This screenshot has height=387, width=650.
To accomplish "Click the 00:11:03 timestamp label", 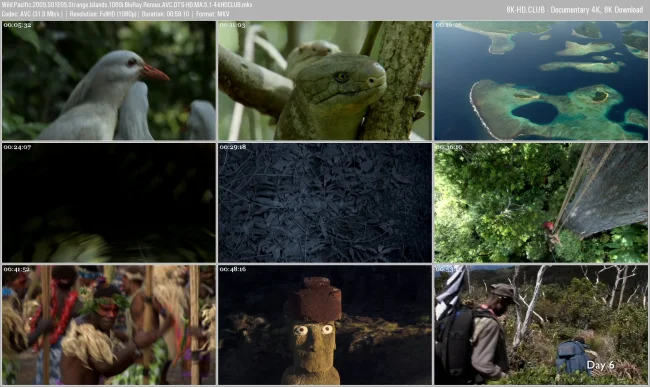I will pos(233,25).
